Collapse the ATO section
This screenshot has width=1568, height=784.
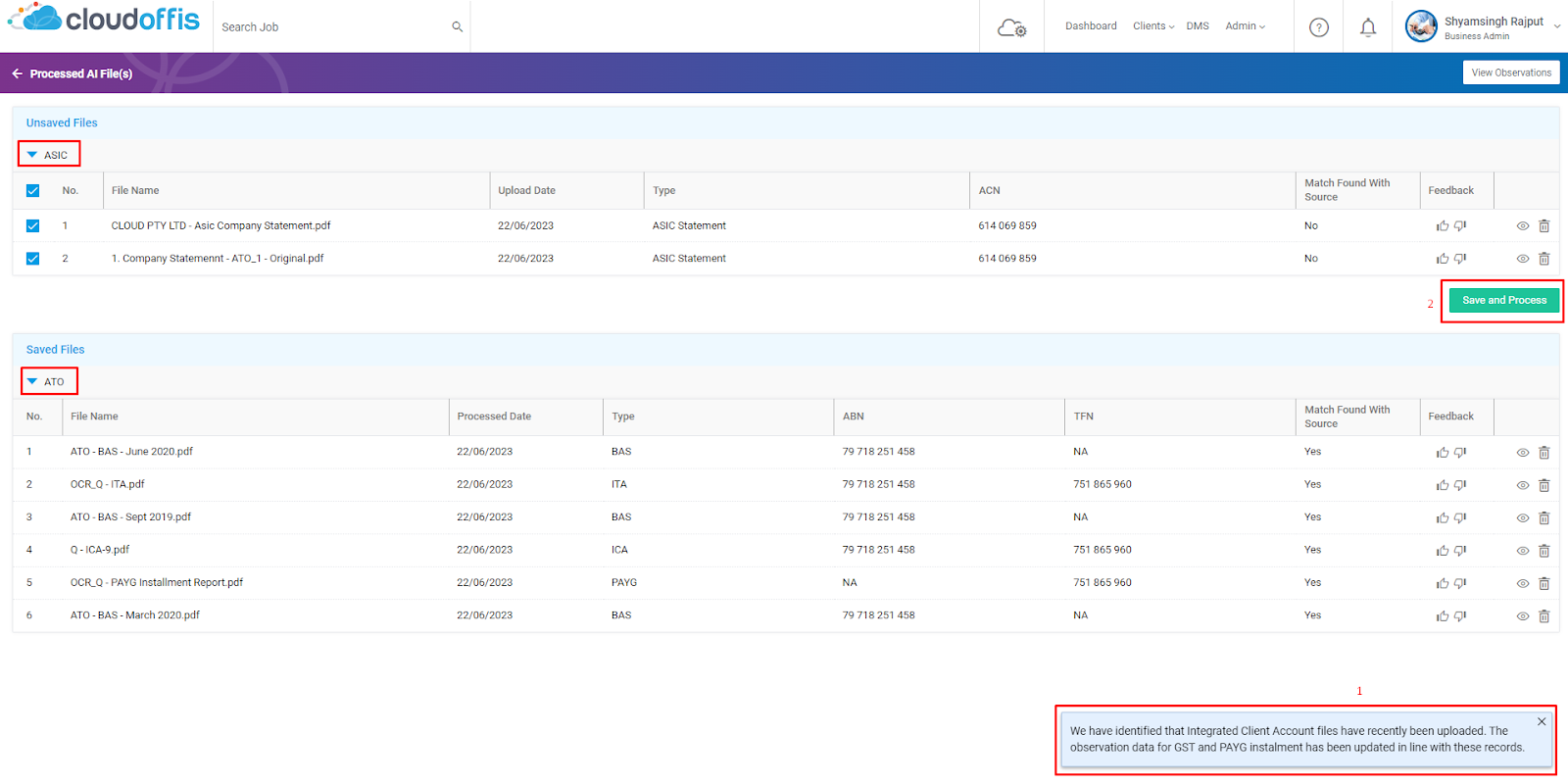(x=32, y=381)
